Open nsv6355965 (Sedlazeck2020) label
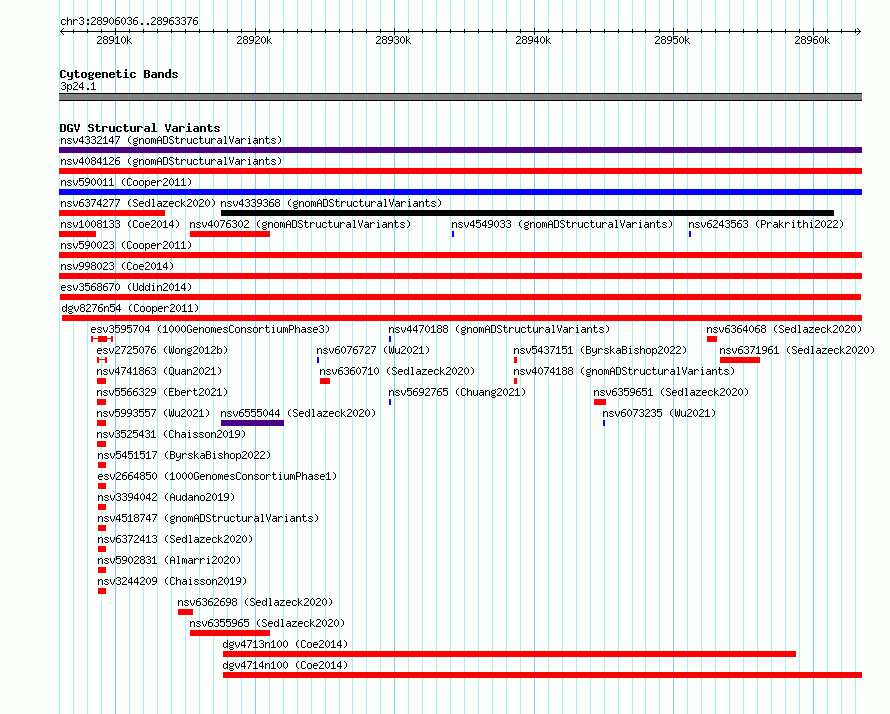This screenshot has width=890, height=714. [x=267, y=623]
